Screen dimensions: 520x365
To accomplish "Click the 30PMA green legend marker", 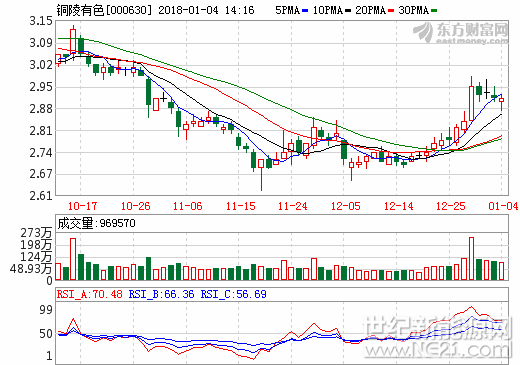I will coord(434,11).
